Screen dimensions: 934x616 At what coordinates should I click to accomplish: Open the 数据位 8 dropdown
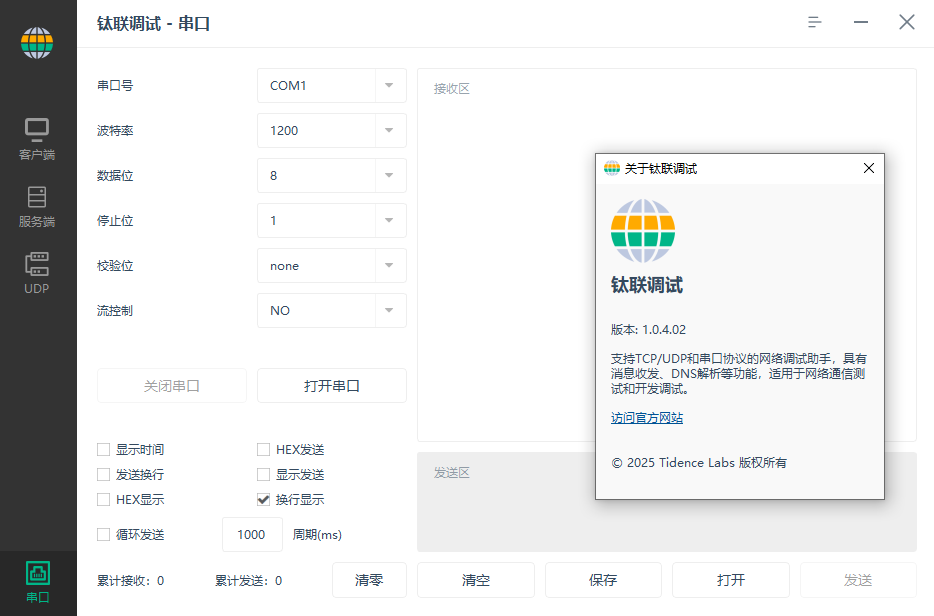point(332,176)
